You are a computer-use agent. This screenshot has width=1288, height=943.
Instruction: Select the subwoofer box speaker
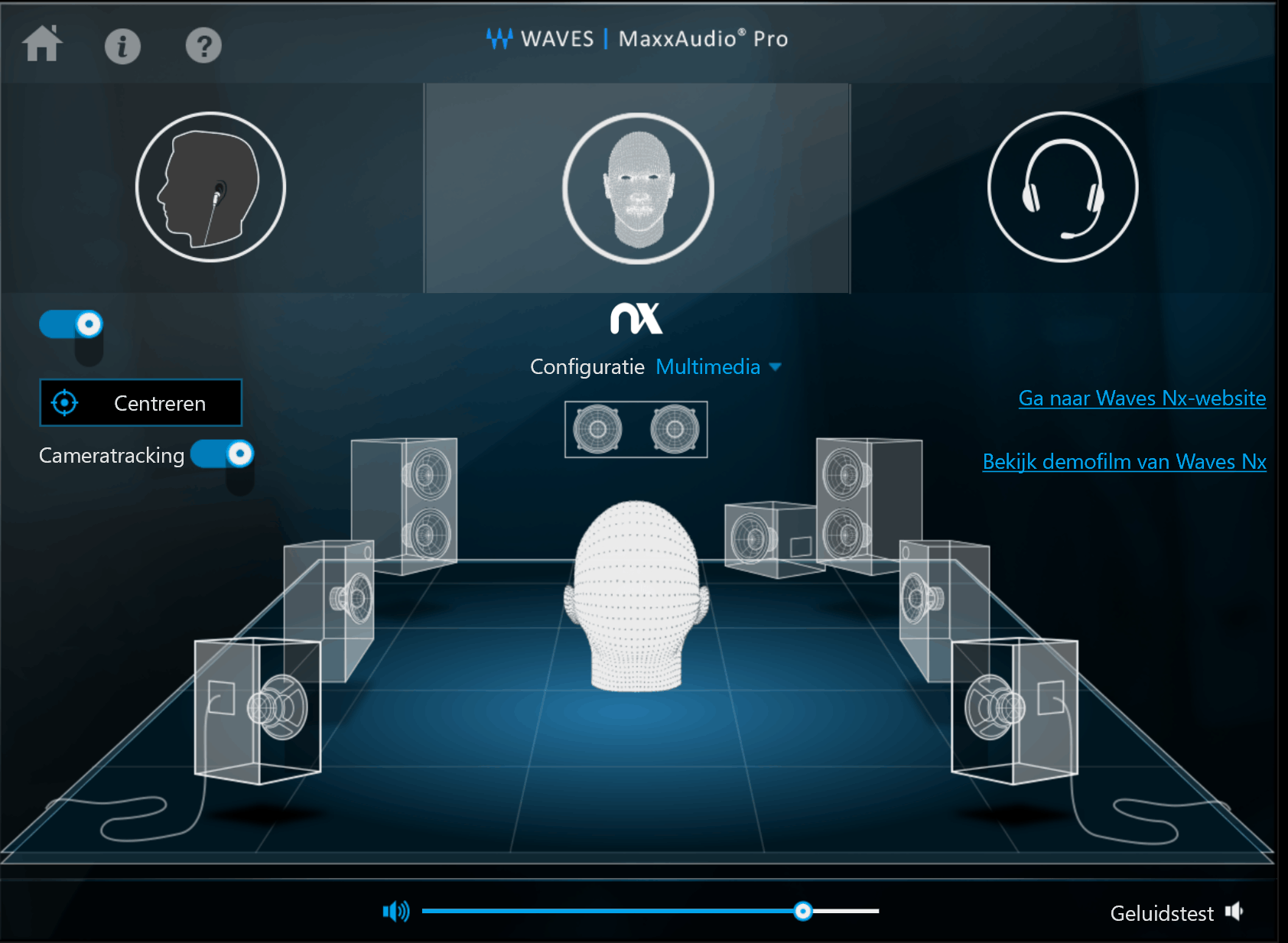(771, 539)
